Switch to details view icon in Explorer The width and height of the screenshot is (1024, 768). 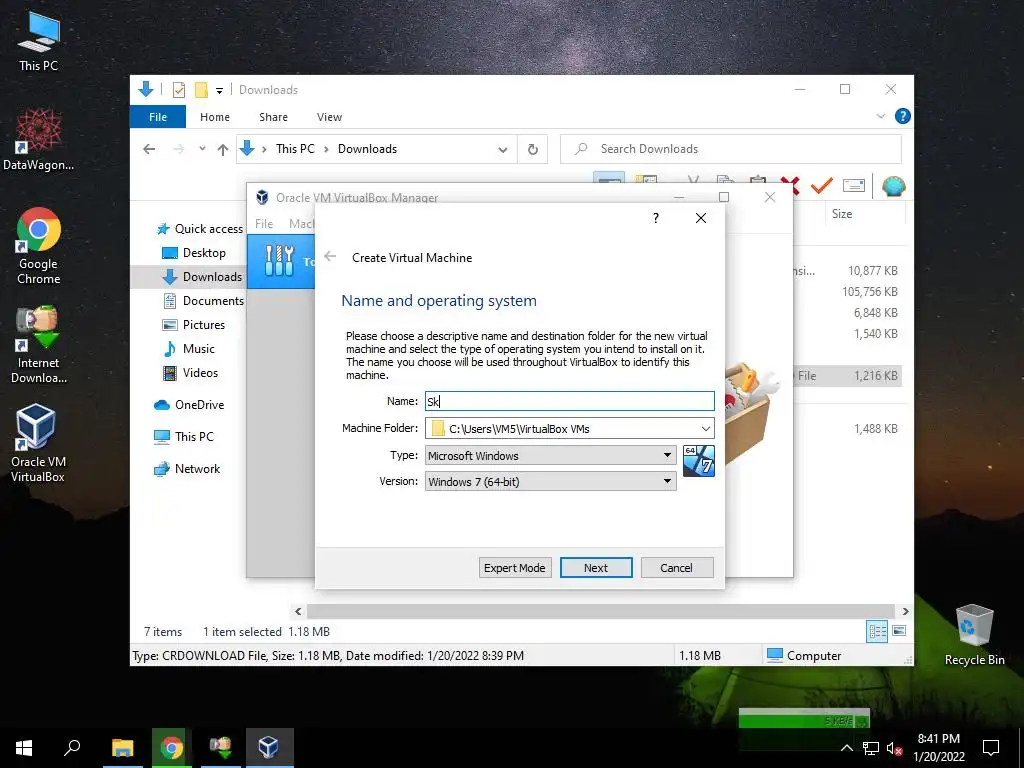876,631
